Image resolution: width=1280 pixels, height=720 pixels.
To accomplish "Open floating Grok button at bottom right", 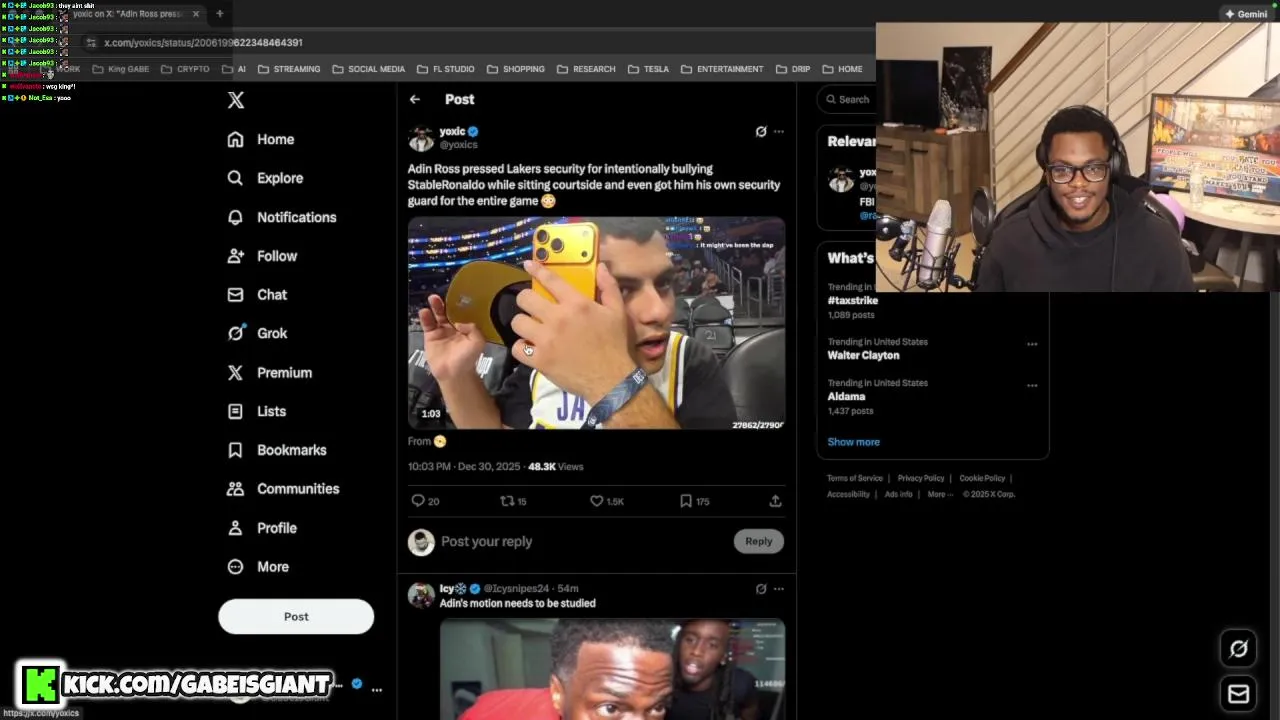I will (x=1238, y=649).
